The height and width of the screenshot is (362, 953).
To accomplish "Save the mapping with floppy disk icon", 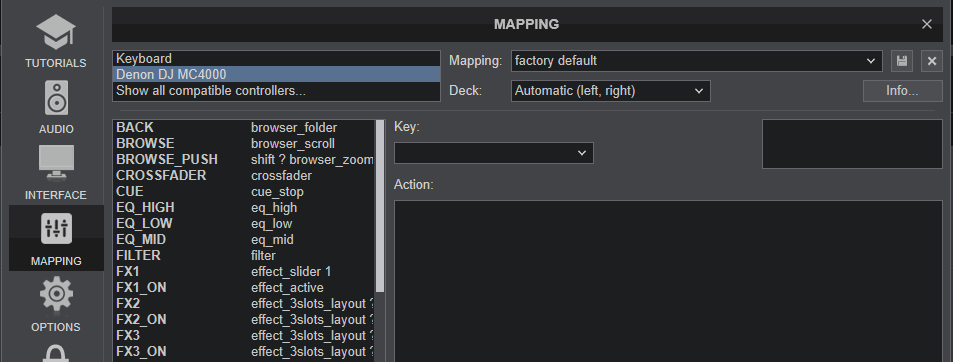I will click(902, 61).
